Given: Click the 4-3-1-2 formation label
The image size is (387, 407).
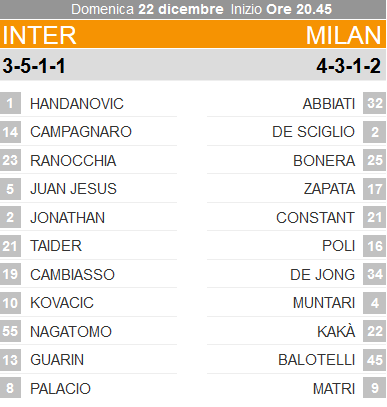Looking at the screenshot, I should pyautogui.click(x=349, y=66).
